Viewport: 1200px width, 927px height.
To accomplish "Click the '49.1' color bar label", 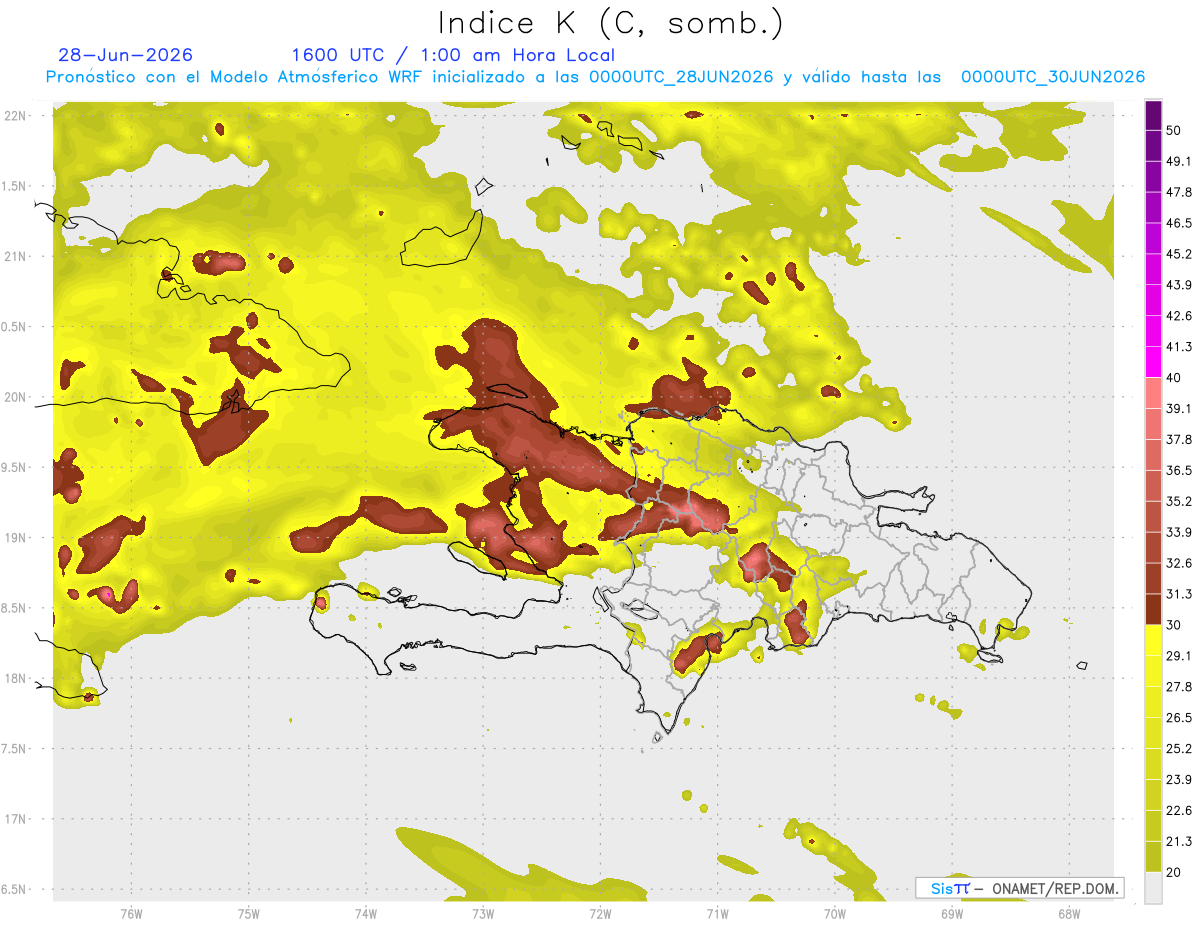I will [x=1179, y=161].
